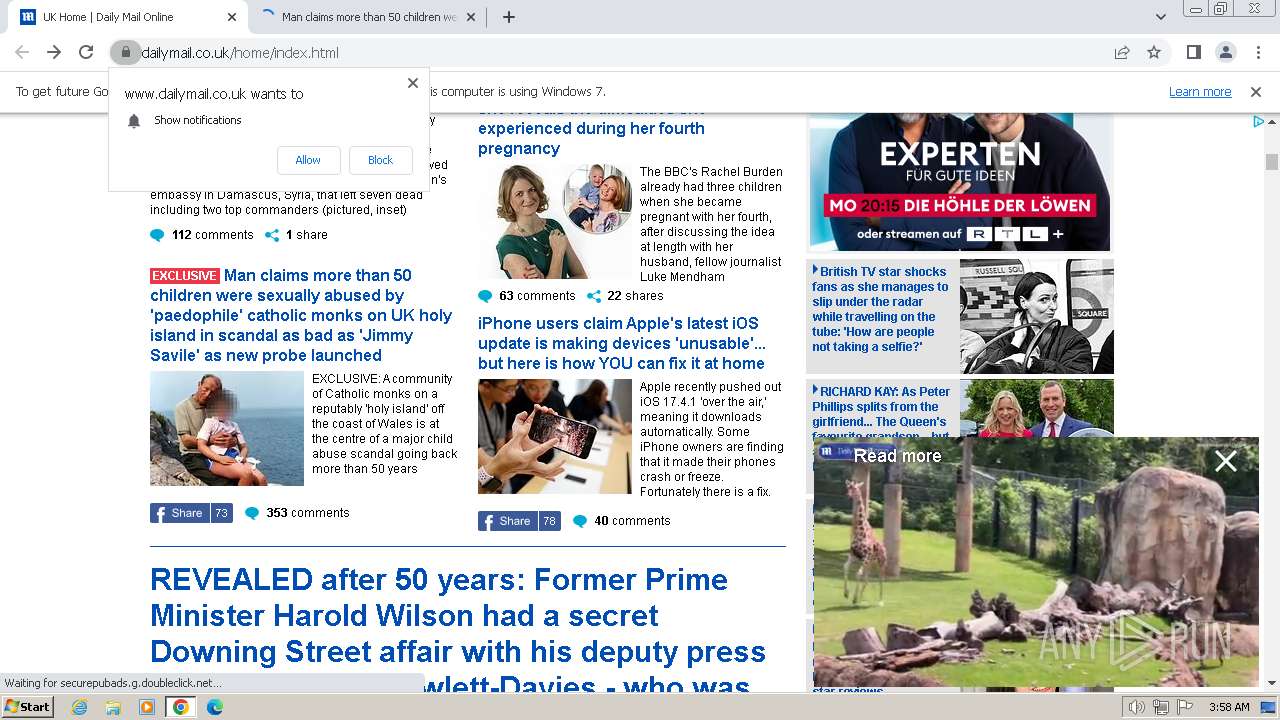Open the '40 comments' link
Viewport: 1280px width, 720px height.
622,521
